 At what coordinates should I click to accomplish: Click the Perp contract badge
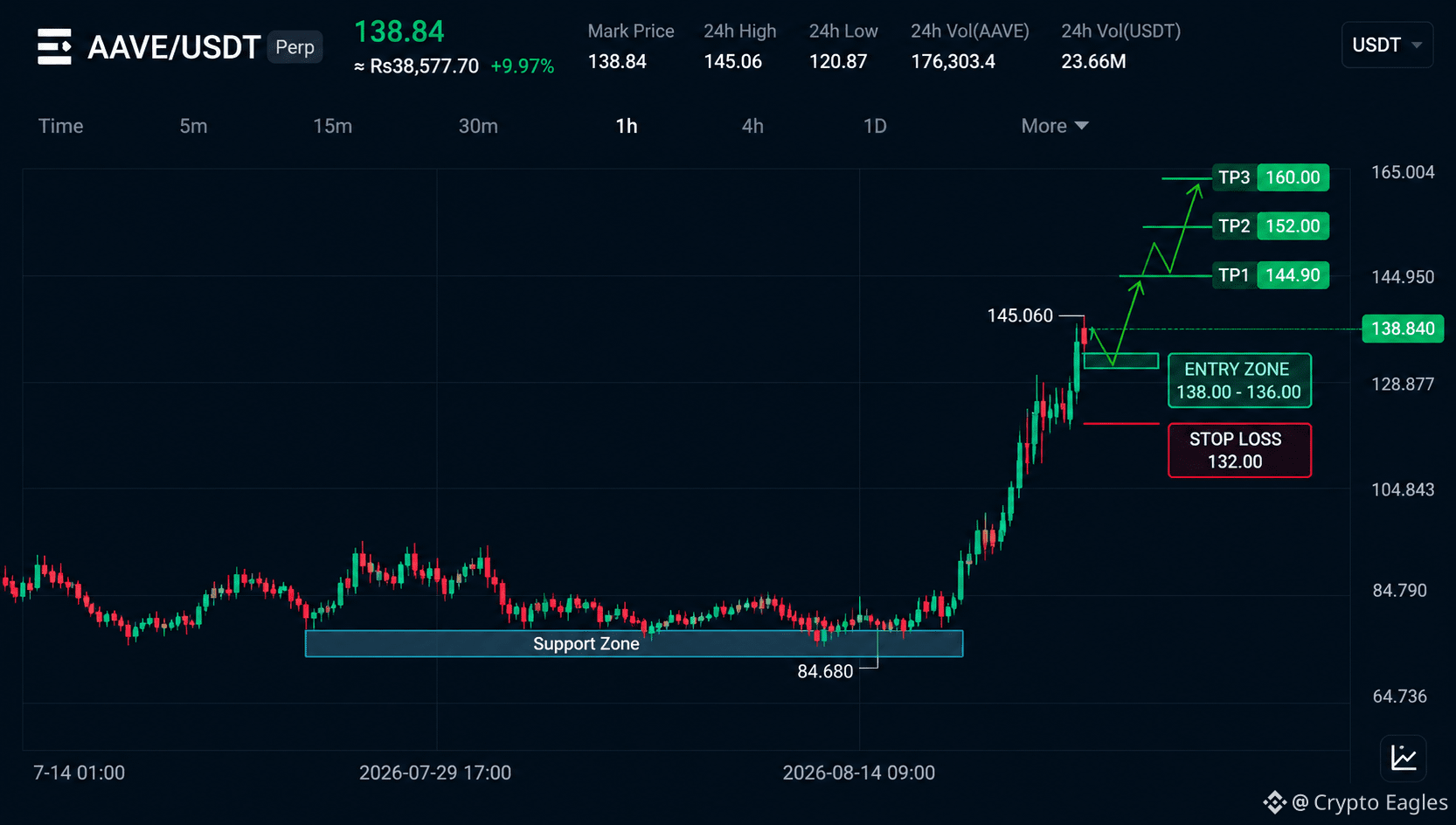[295, 47]
